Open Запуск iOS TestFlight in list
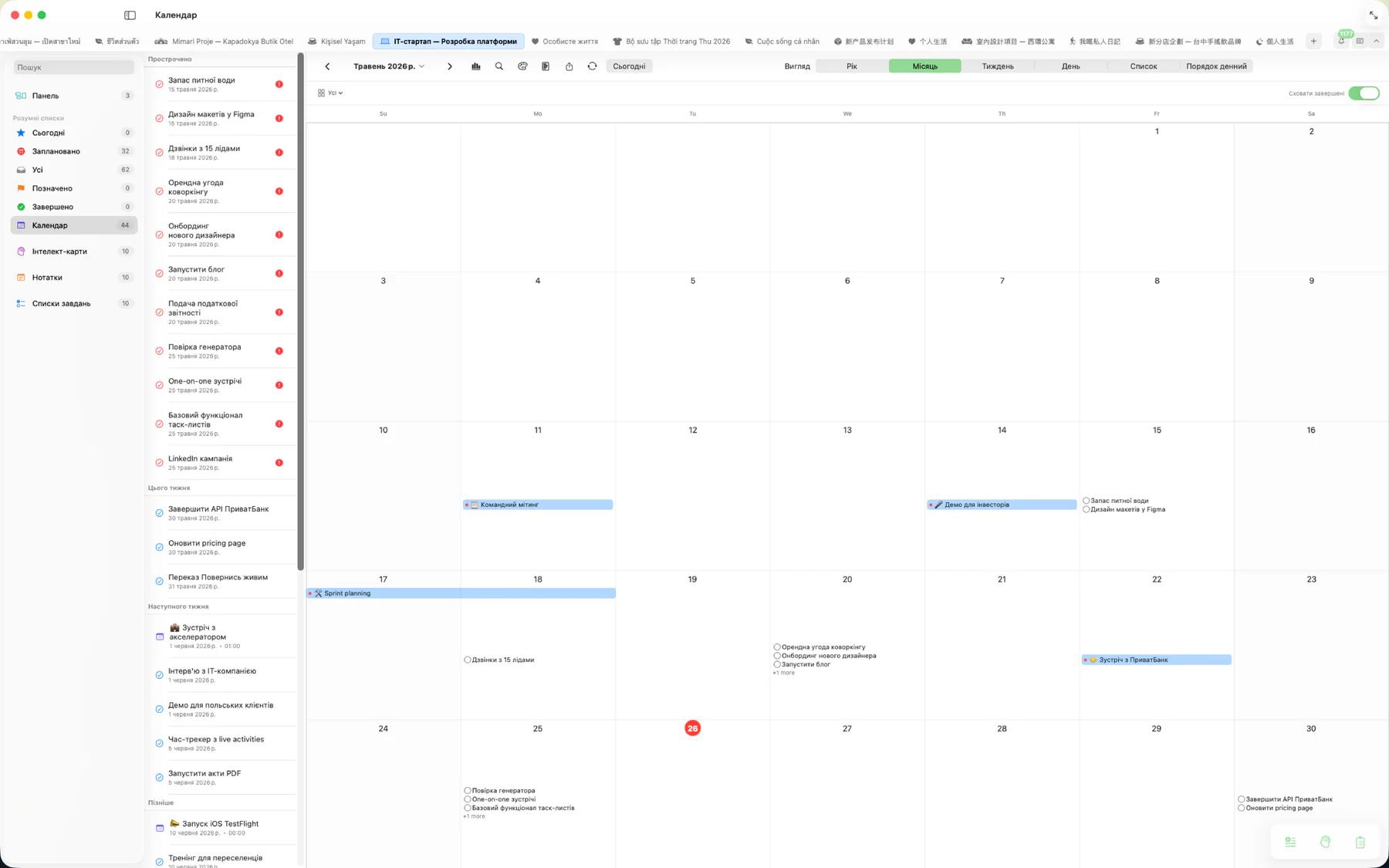Screen dimensions: 1389x868 221,828
